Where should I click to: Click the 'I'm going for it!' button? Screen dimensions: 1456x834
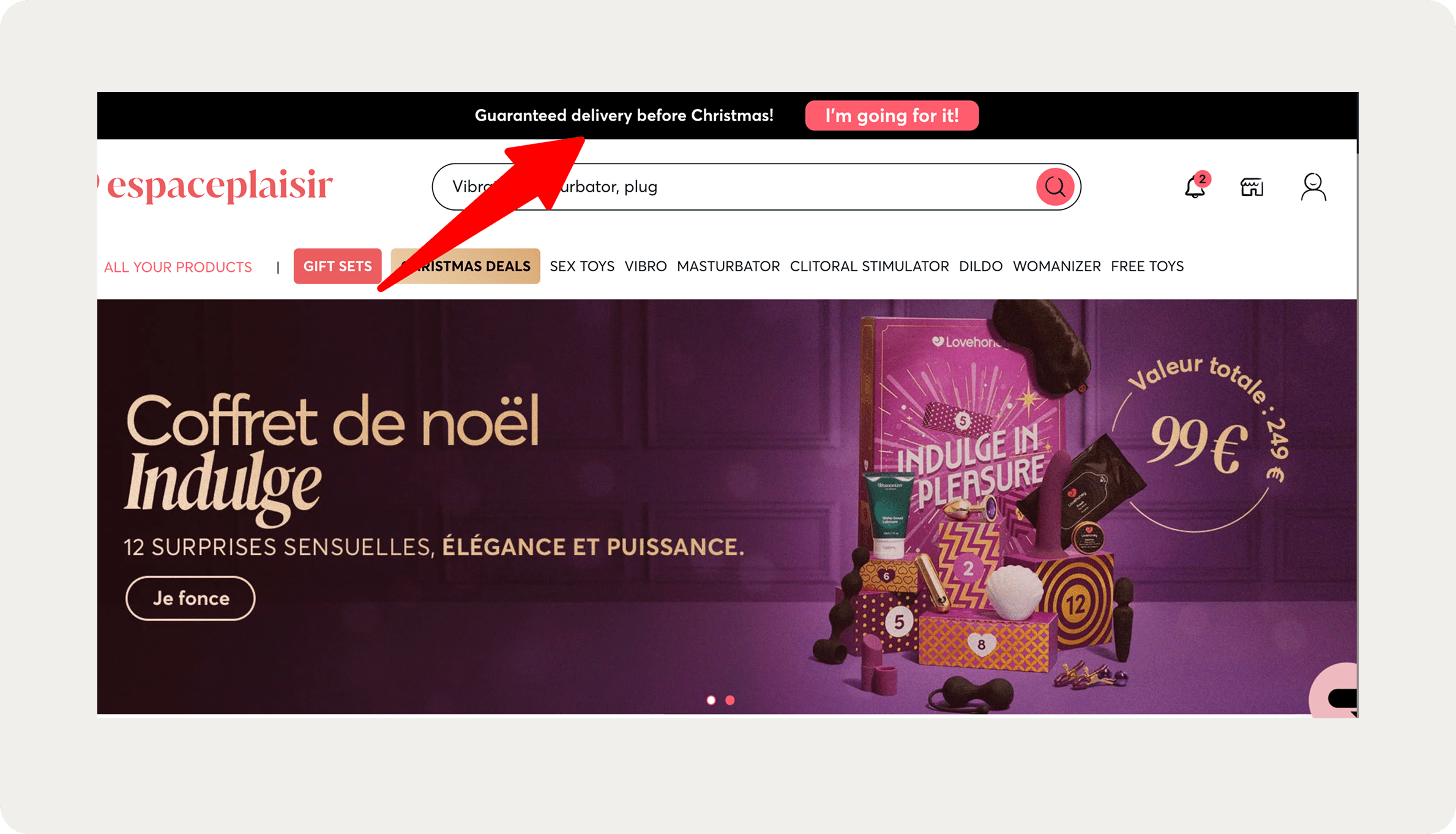pyautogui.click(x=892, y=116)
